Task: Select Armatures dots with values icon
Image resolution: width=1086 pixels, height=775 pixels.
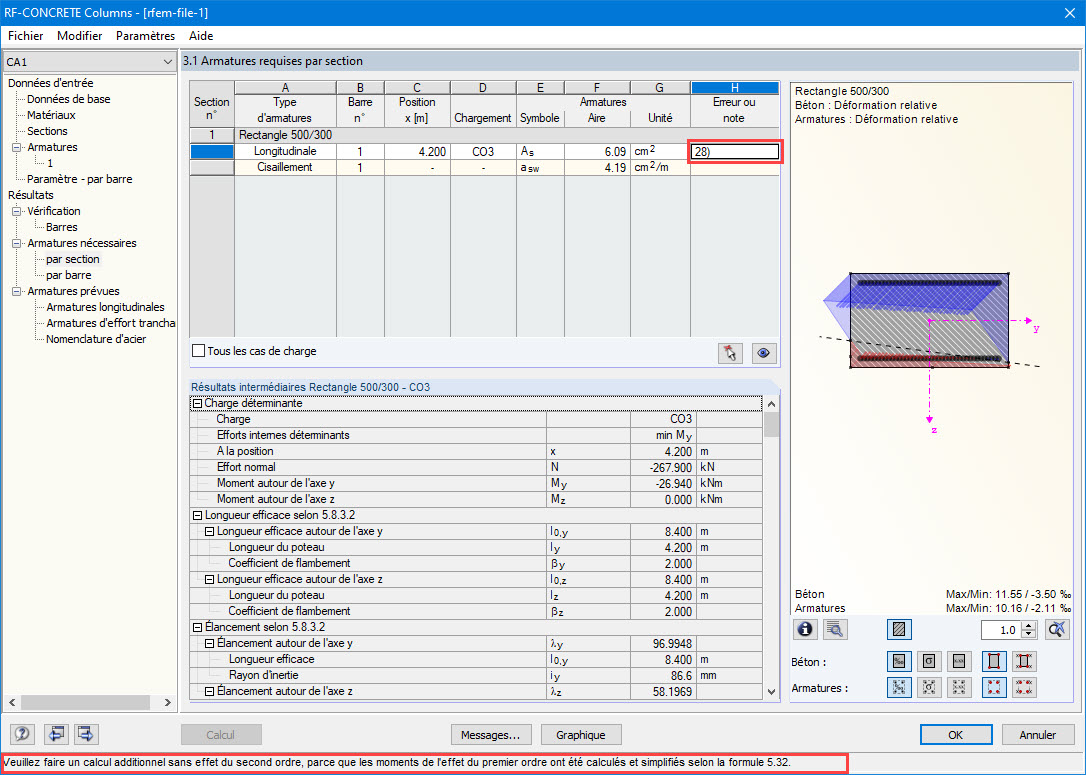Action: coord(1024,687)
